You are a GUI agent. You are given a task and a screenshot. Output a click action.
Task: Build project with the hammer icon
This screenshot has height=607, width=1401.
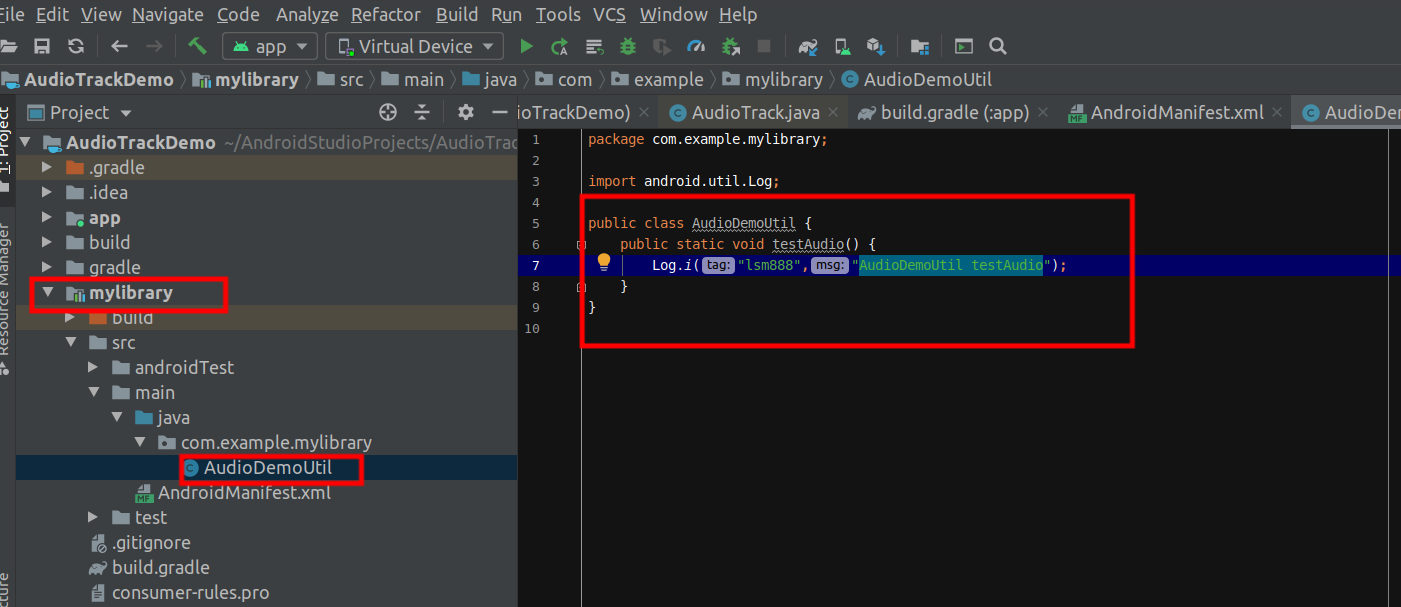(x=197, y=46)
